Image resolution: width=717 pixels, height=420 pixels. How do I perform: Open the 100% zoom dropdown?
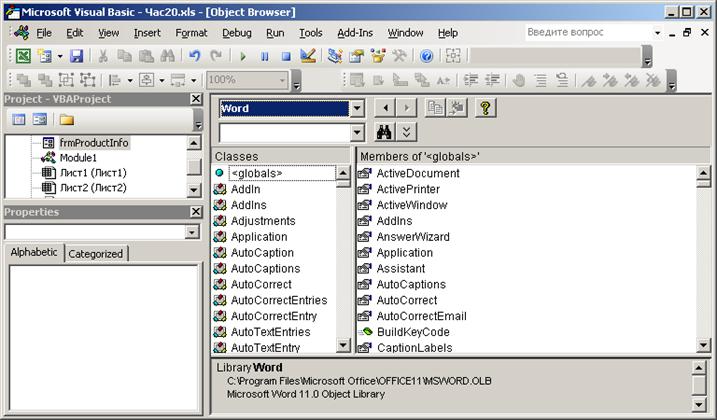coord(282,81)
